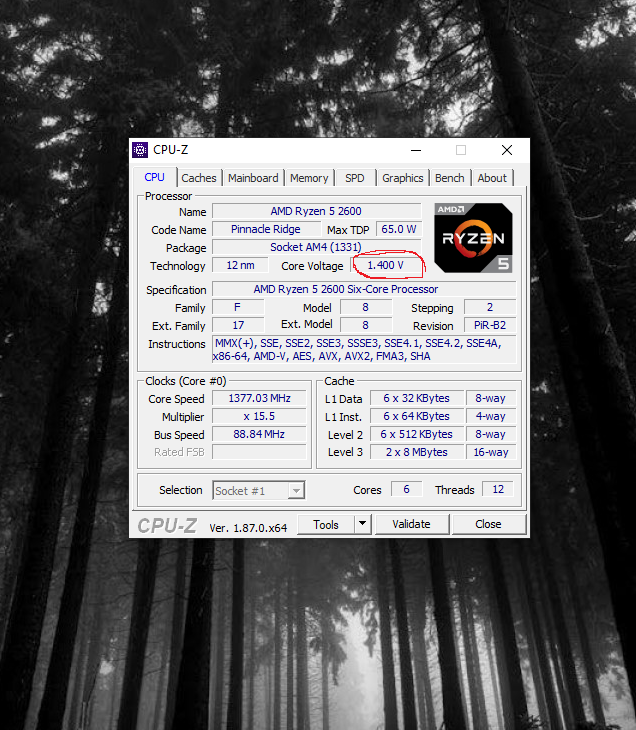Click the Tools button

325,524
